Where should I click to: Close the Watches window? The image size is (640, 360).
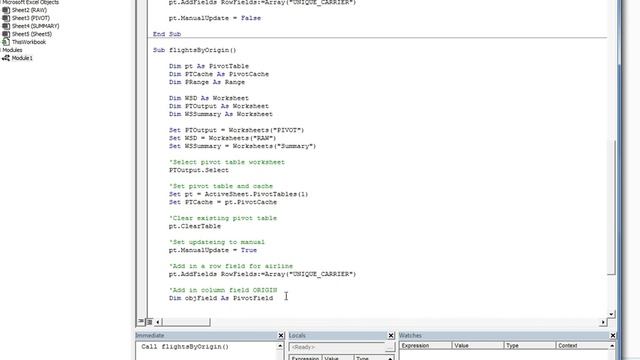[x=613, y=335]
